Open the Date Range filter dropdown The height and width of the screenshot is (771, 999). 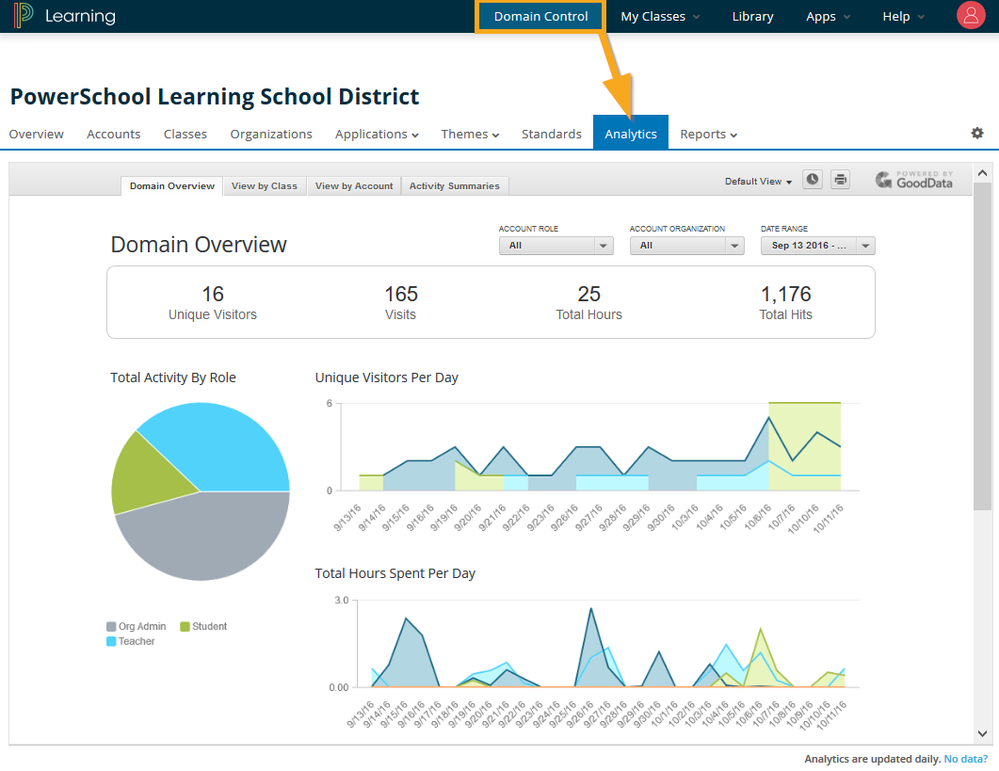pyautogui.click(x=817, y=245)
